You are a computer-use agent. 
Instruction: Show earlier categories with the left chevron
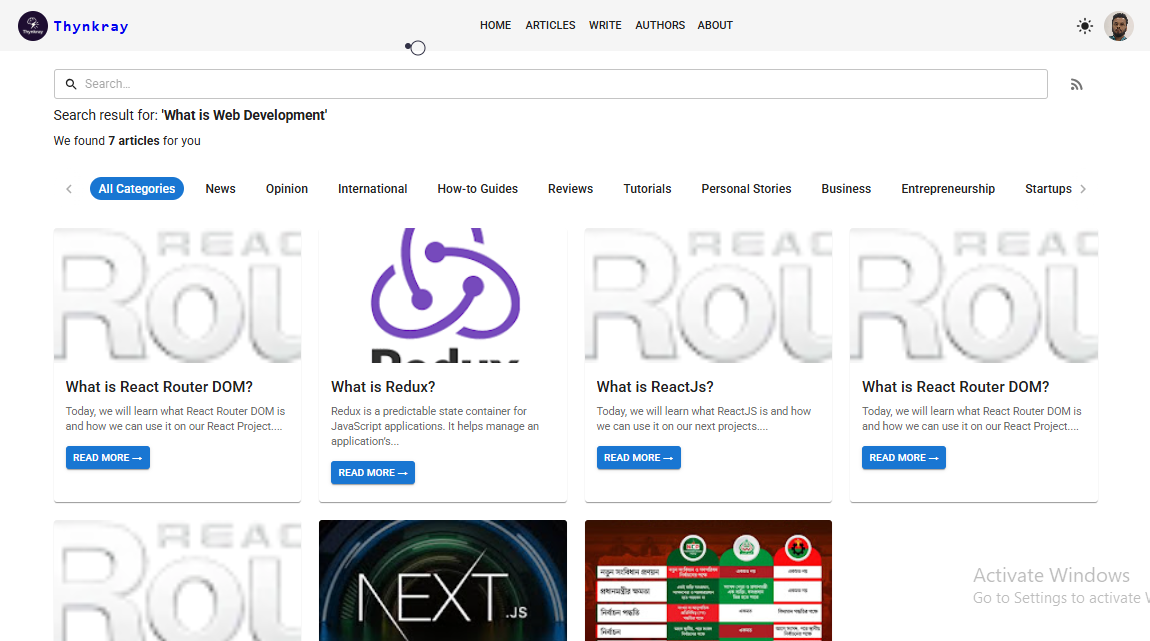(x=69, y=188)
